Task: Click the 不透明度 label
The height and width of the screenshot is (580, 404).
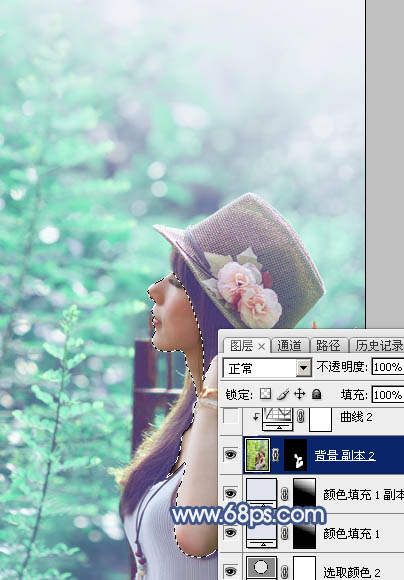Action: point(342,367)
